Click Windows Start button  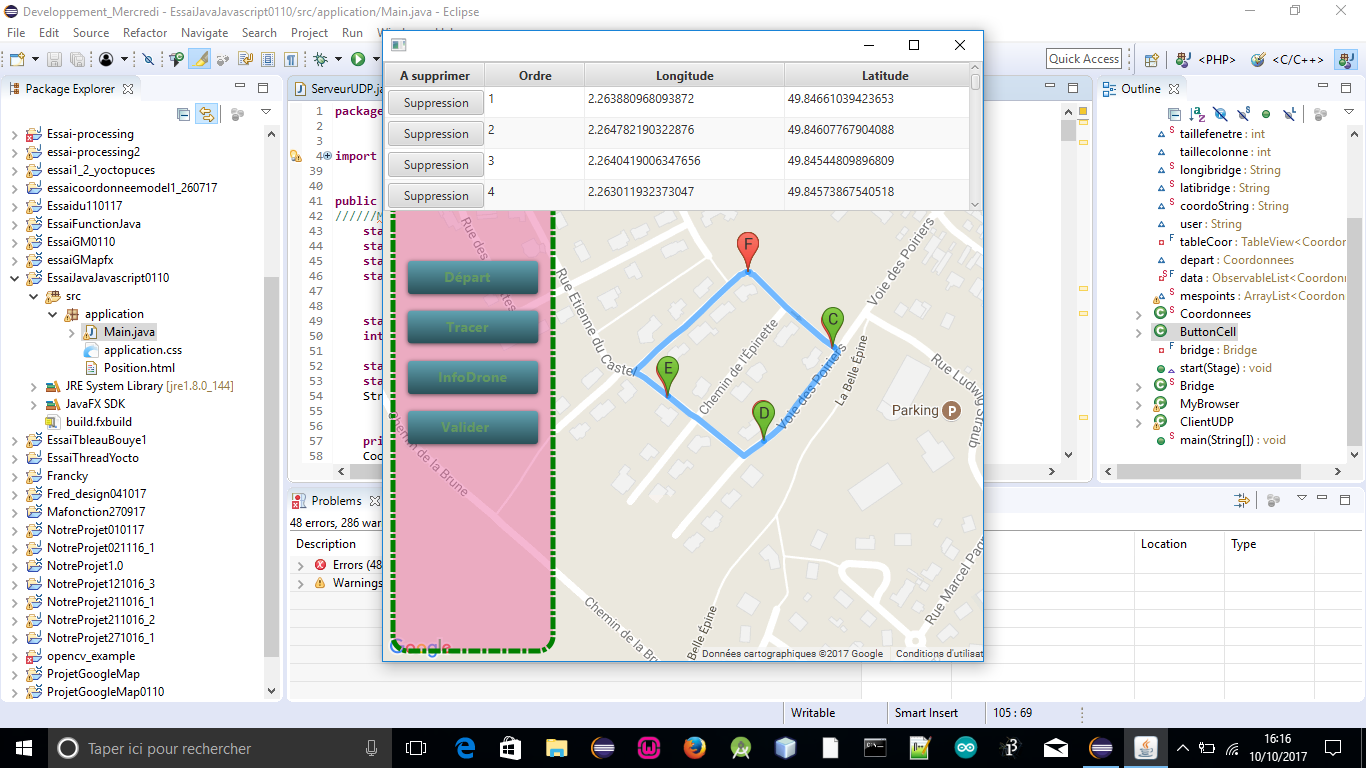(23, 747)
